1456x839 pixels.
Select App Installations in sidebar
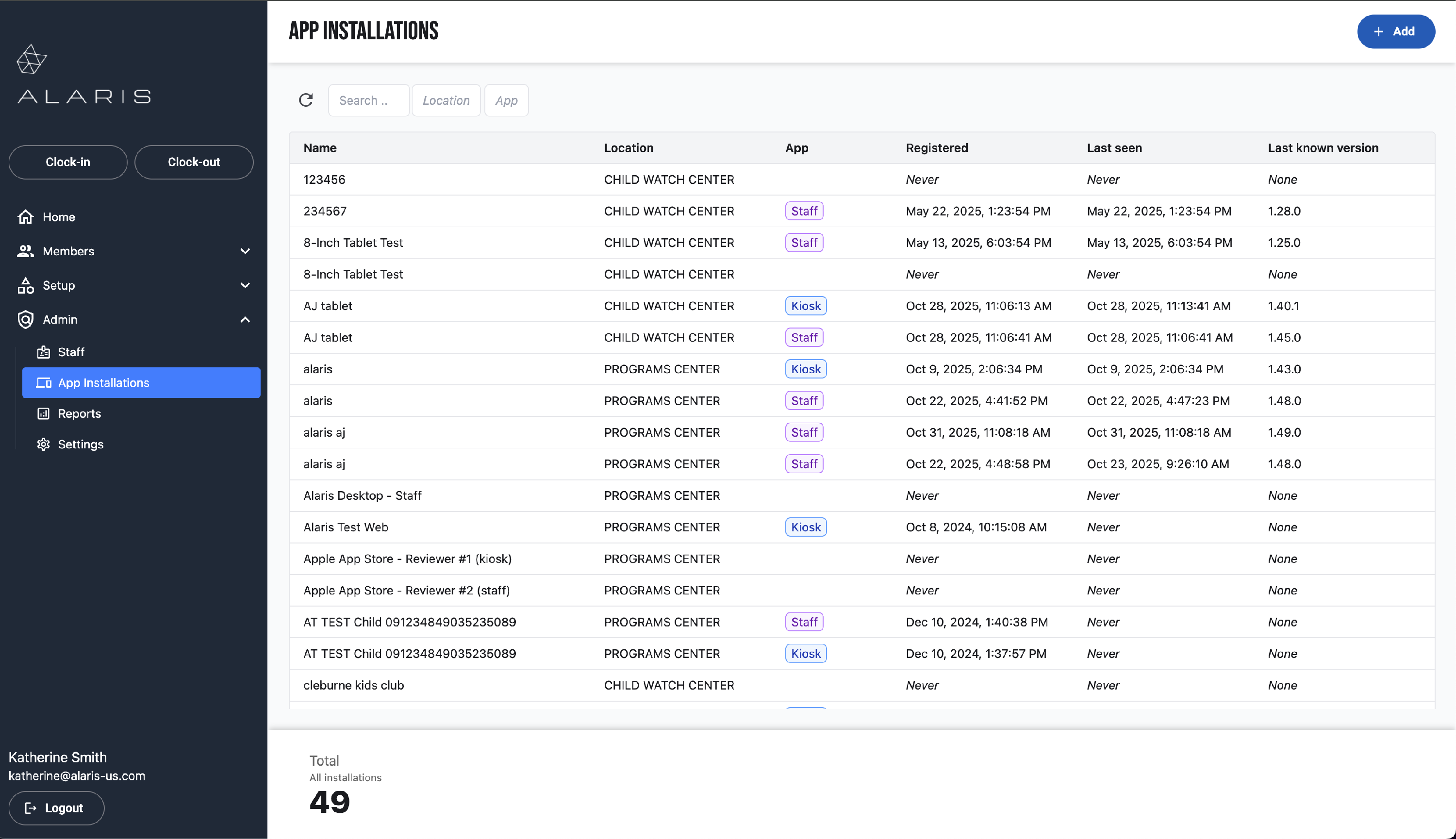tap(141, 382)
